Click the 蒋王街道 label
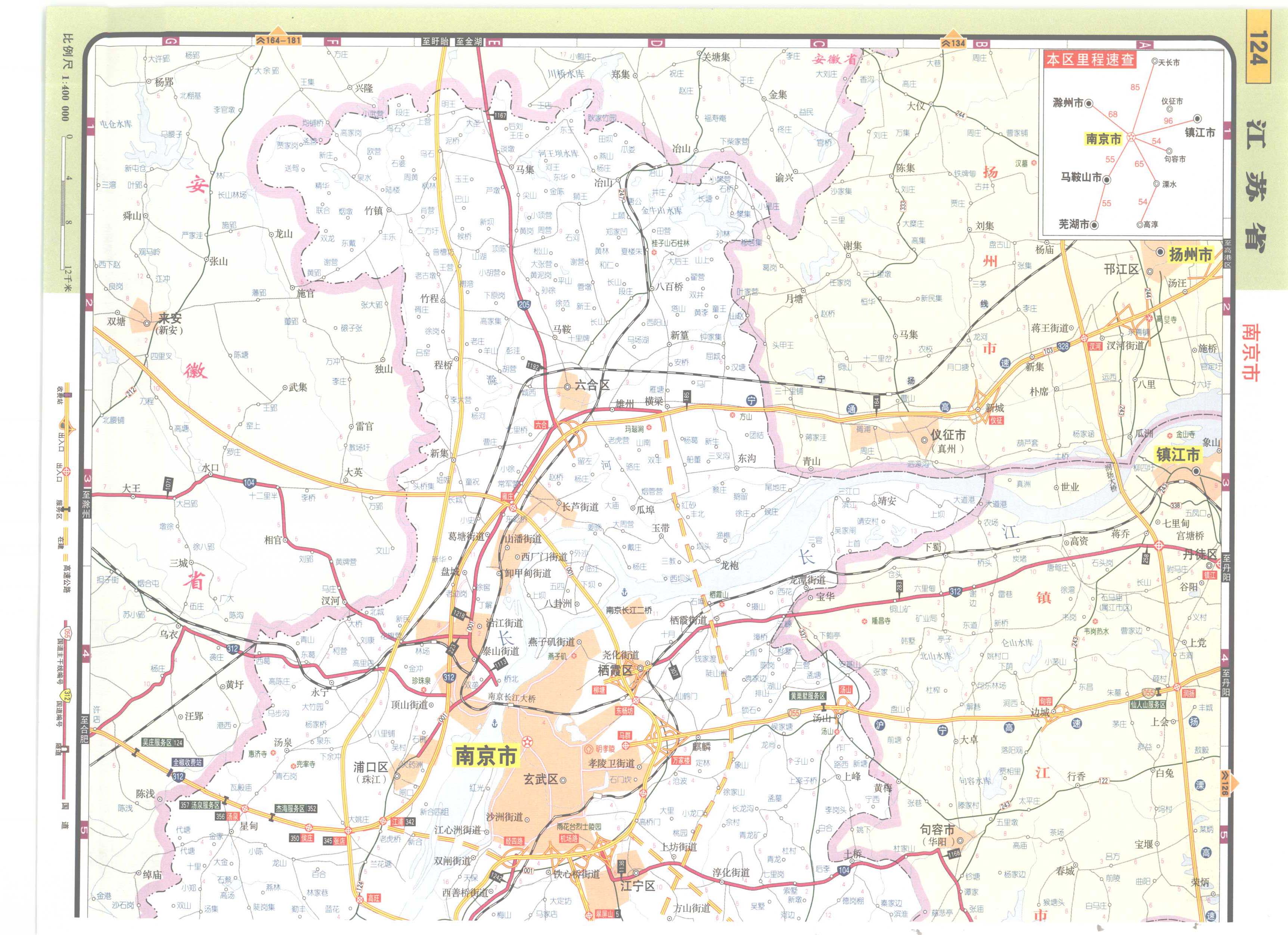Image resolution: width=1288 pixels, height=935 pixels. coord(1050,328)
